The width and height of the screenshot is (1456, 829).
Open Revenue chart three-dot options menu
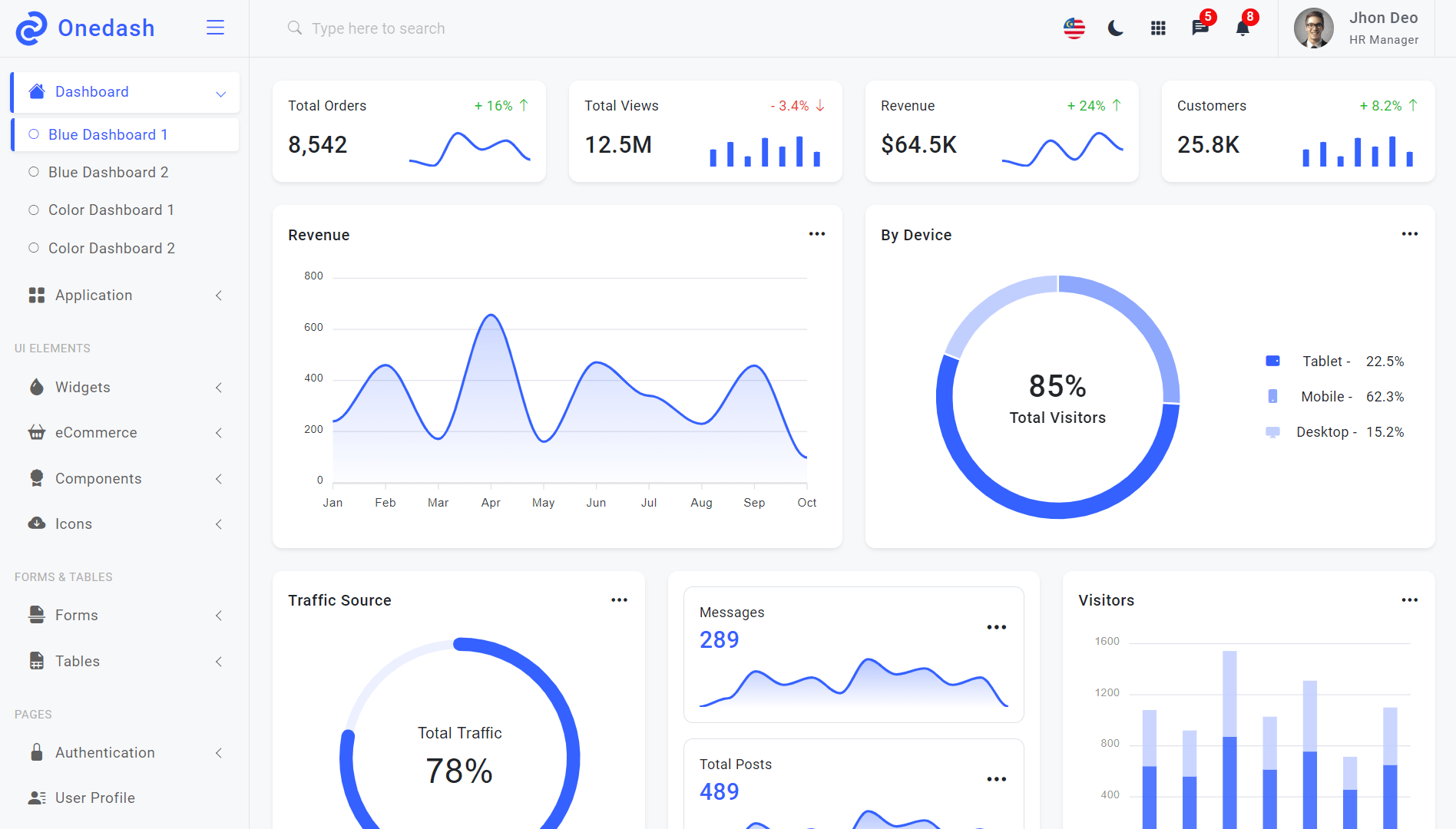[816, 234]
